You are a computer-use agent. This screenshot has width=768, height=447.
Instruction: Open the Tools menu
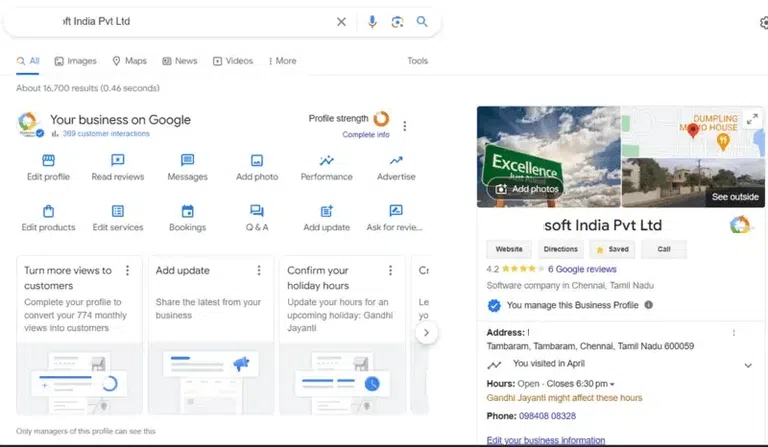[x=417, y=61]
